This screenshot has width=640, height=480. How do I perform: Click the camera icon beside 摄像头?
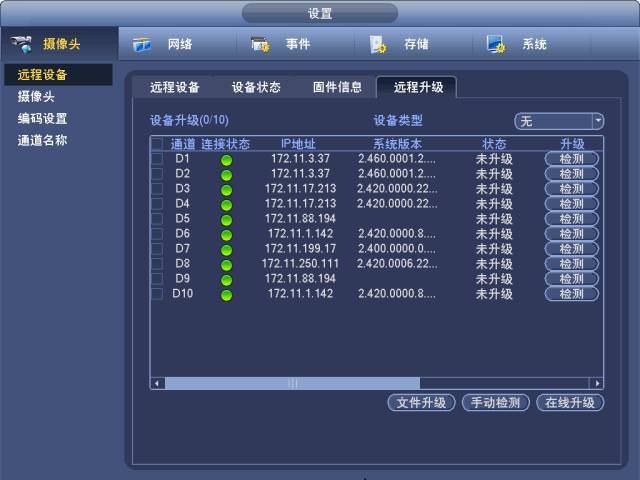(21, 45)
